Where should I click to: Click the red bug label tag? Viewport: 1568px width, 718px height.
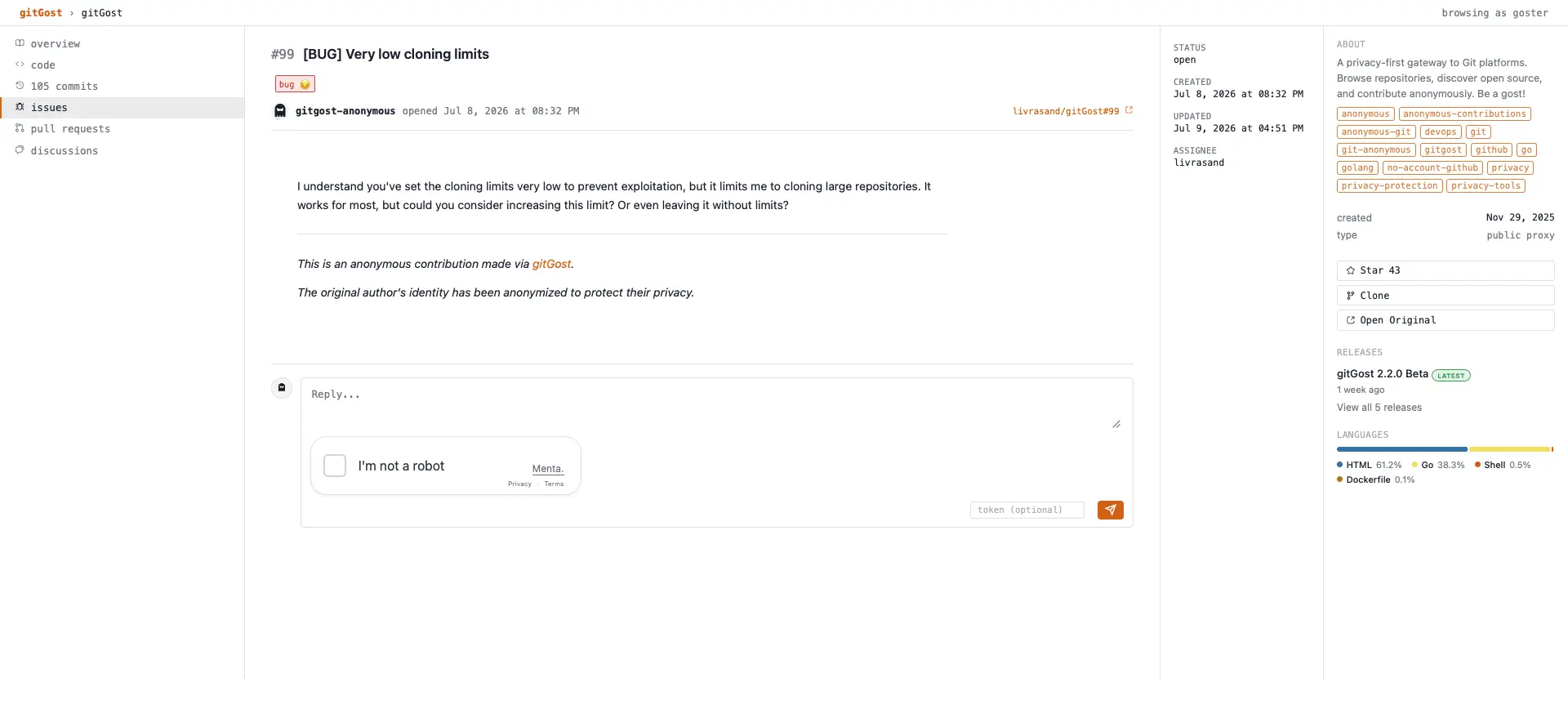click(295, 84)
